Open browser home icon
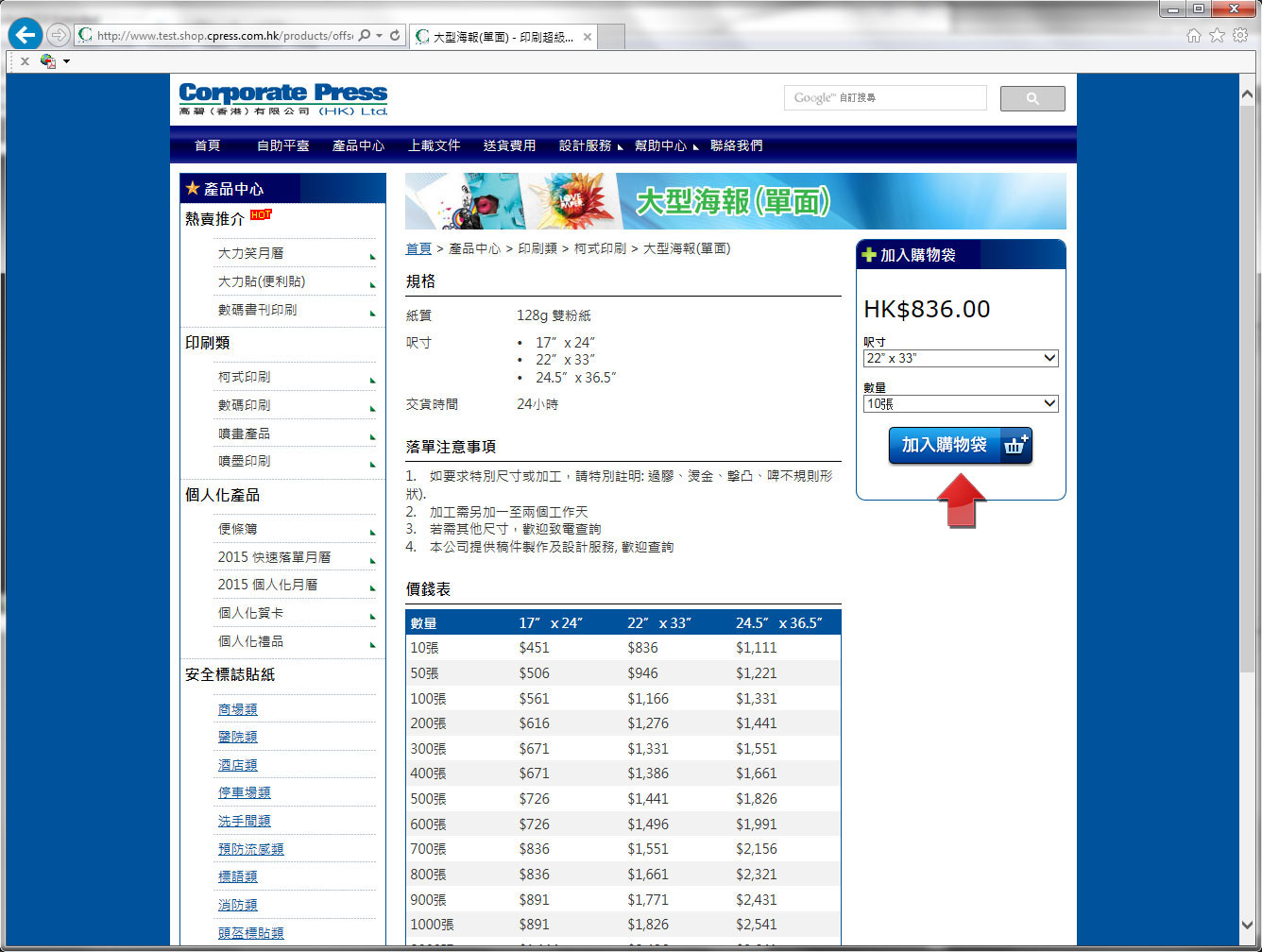 1194,35
